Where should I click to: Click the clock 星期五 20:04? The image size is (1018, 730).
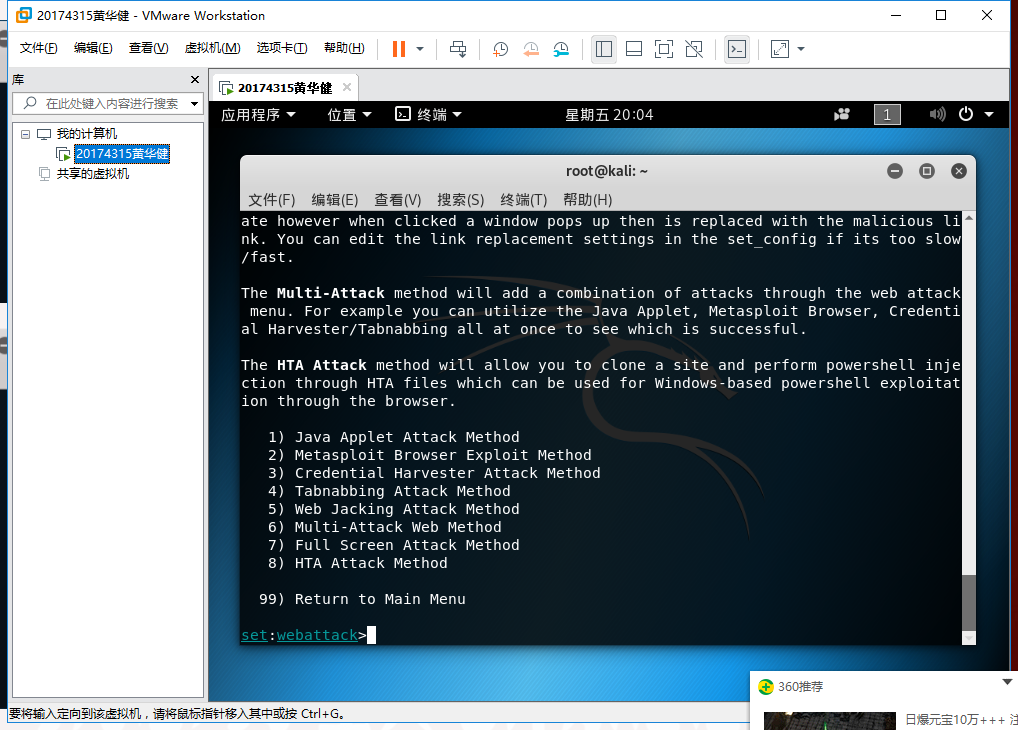(609, 115)
